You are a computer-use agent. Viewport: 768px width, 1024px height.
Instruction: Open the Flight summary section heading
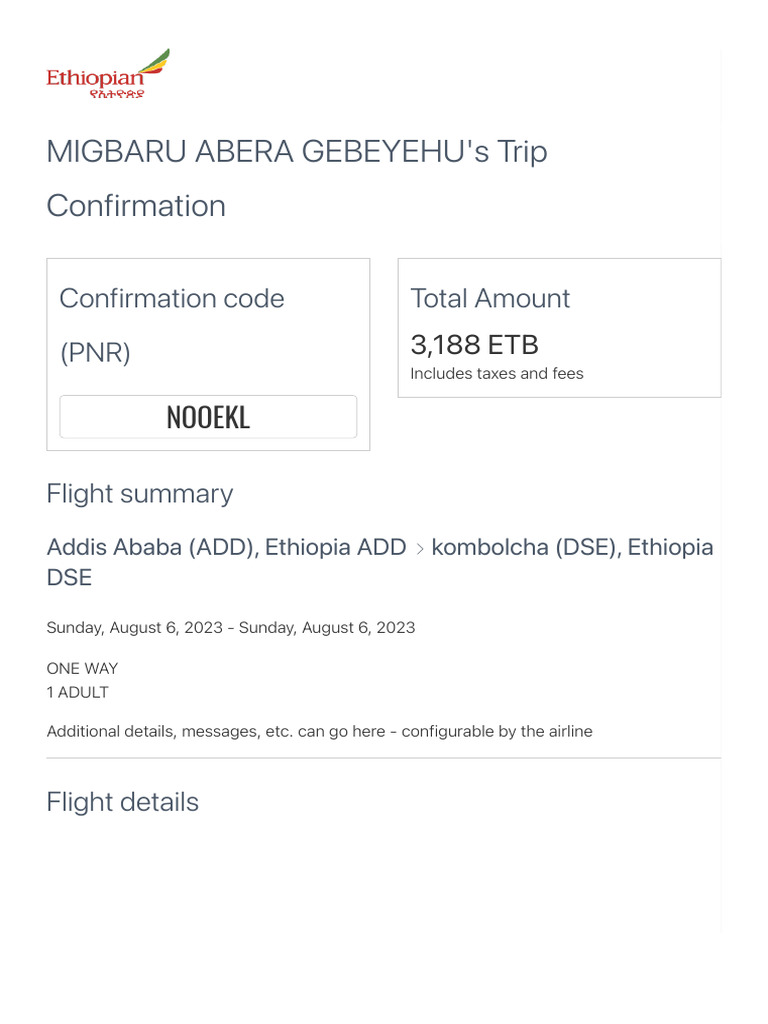tap(140, 493)
